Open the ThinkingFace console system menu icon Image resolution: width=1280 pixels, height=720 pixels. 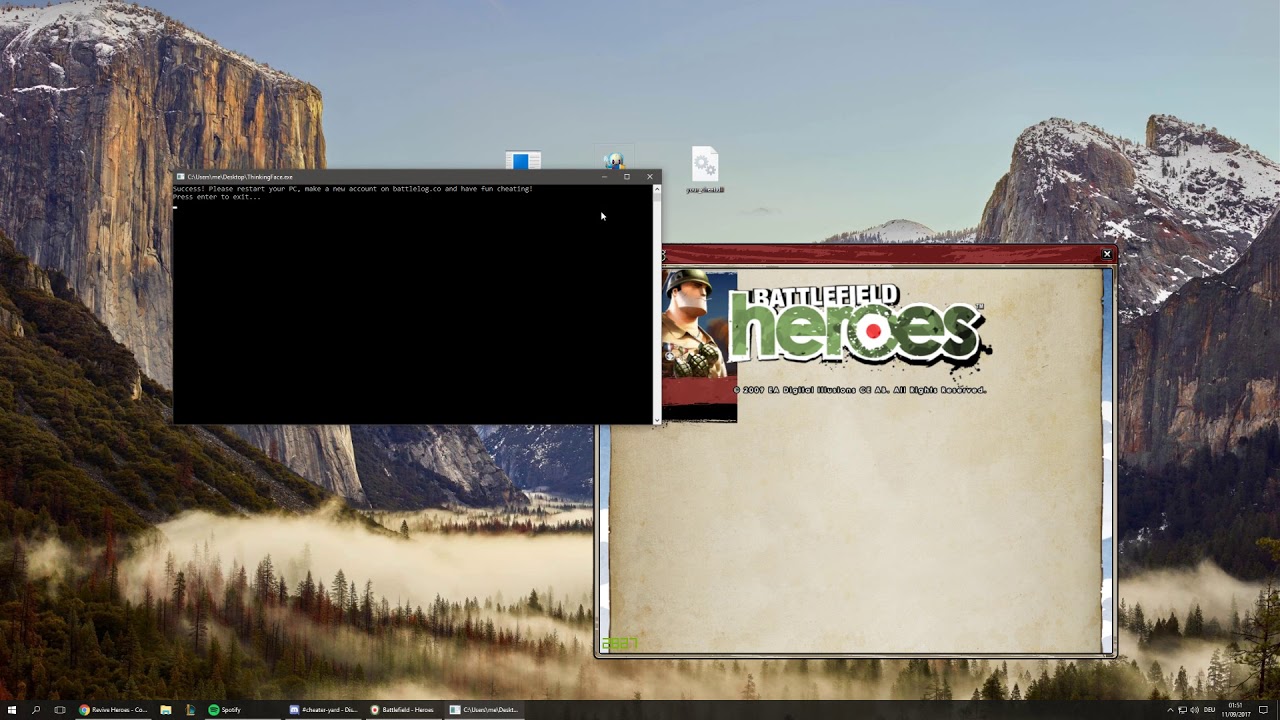pos(180,177)
